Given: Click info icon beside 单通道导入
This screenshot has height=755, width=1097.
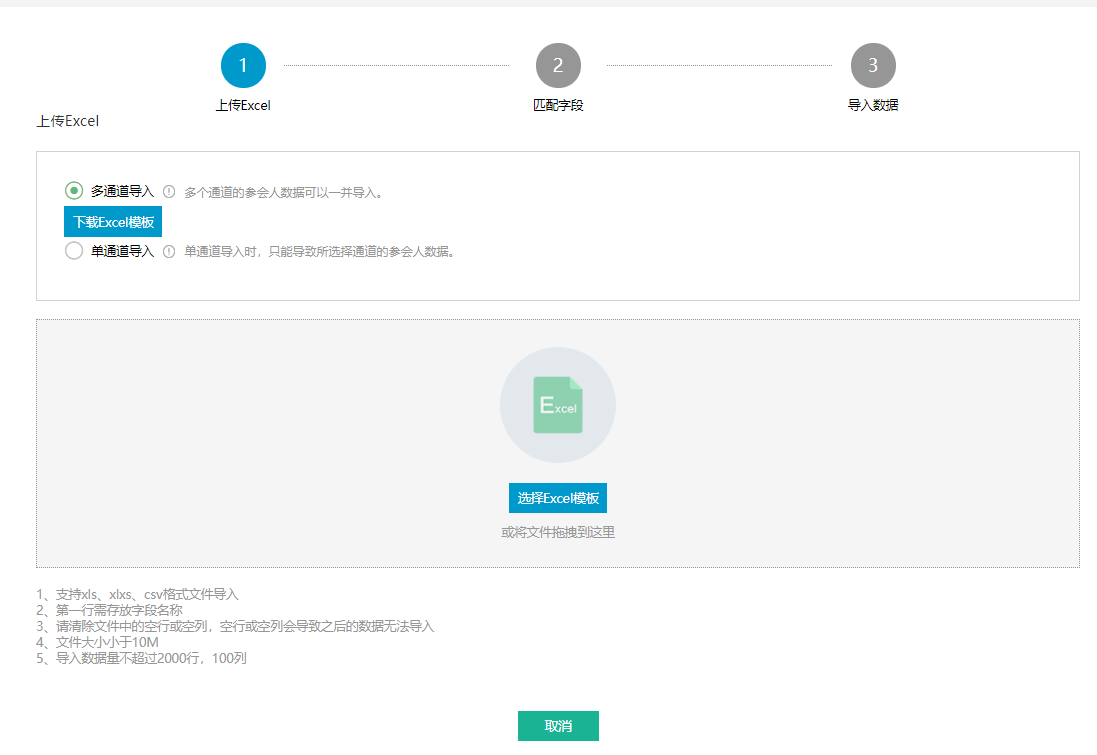Looking at the screenshot, I should pyautogui.click(x=169, y=252).
